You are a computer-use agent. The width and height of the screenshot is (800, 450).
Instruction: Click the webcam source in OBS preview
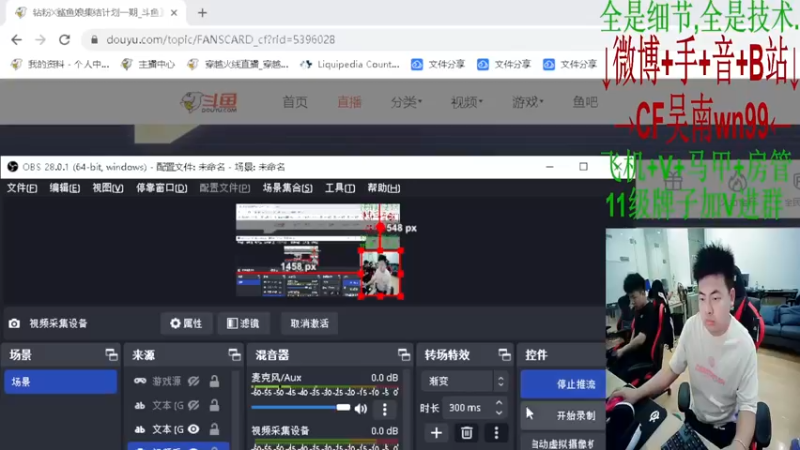[x=381, y=273]
